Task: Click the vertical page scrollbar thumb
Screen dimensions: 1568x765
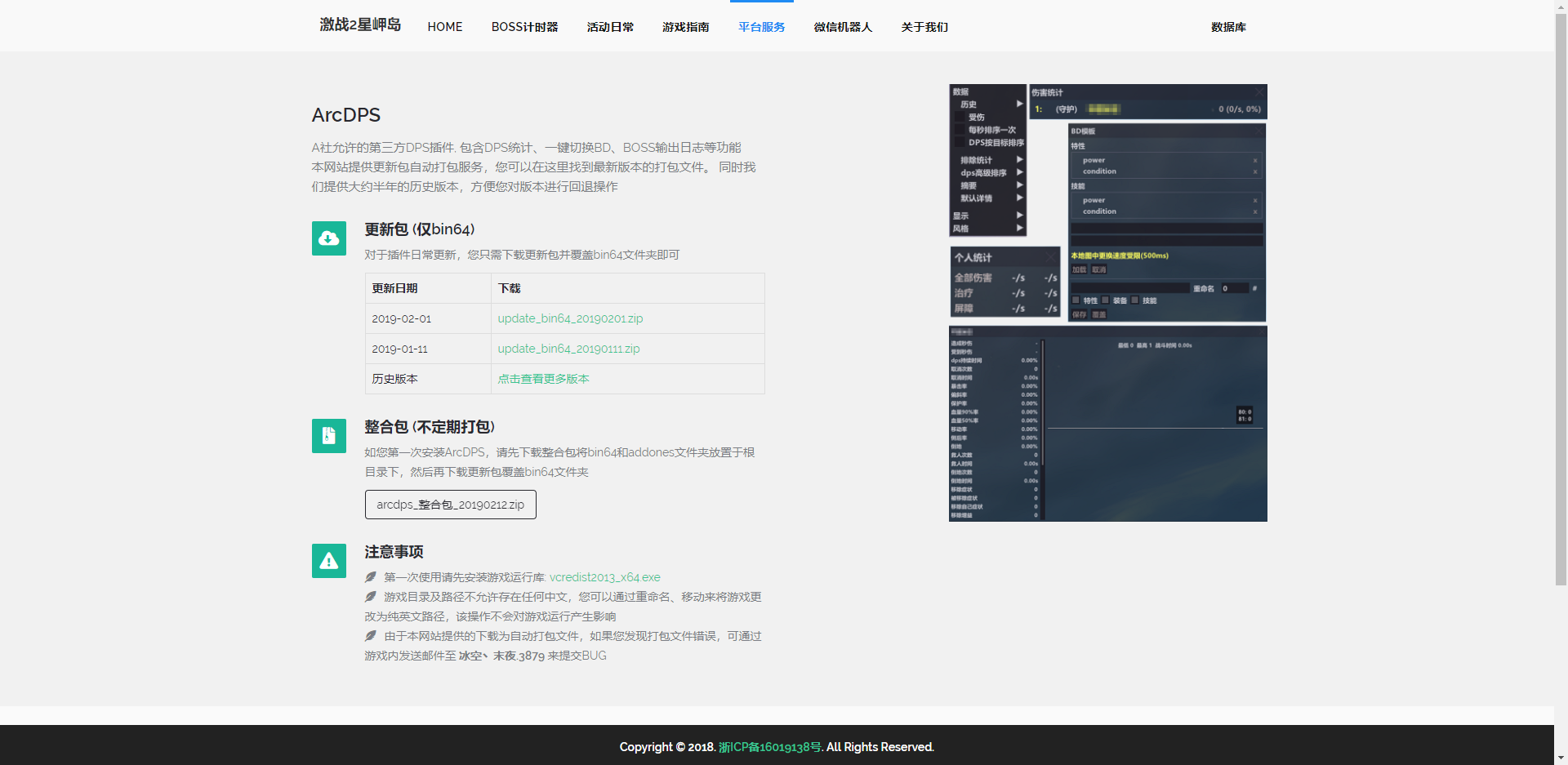Action: click(x=1561, y=298)
